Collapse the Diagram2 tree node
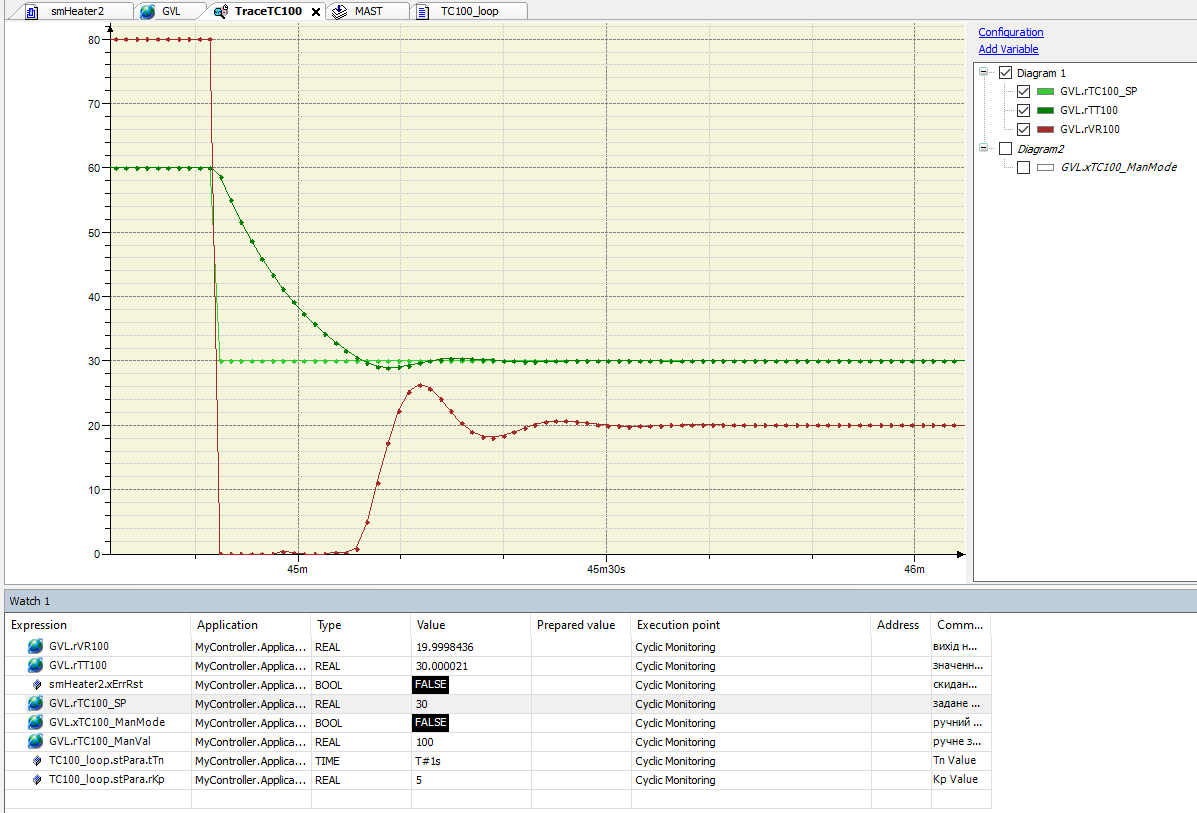Image resolution: width=1197 pixels, height=813 pixels. (x=984, y=149)
